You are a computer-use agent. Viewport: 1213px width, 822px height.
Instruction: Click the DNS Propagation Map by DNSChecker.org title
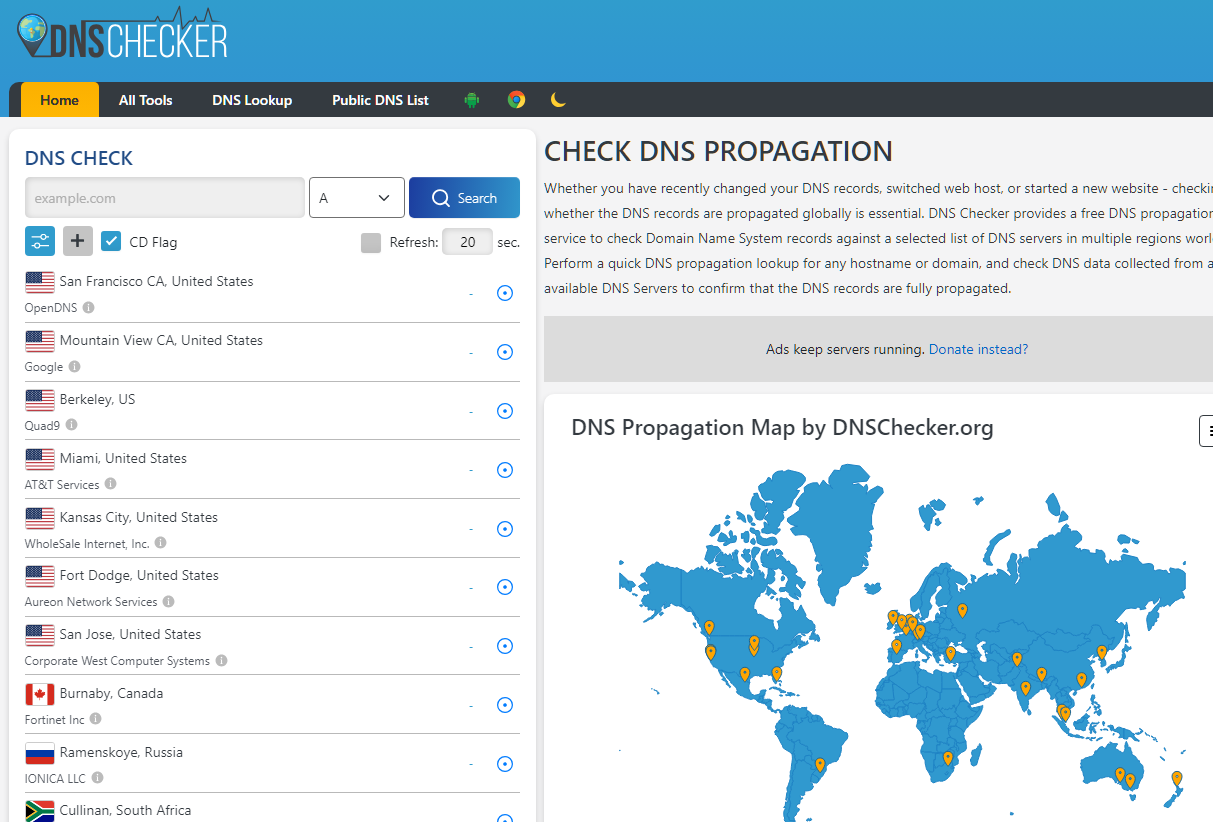[x=782, y=428]
